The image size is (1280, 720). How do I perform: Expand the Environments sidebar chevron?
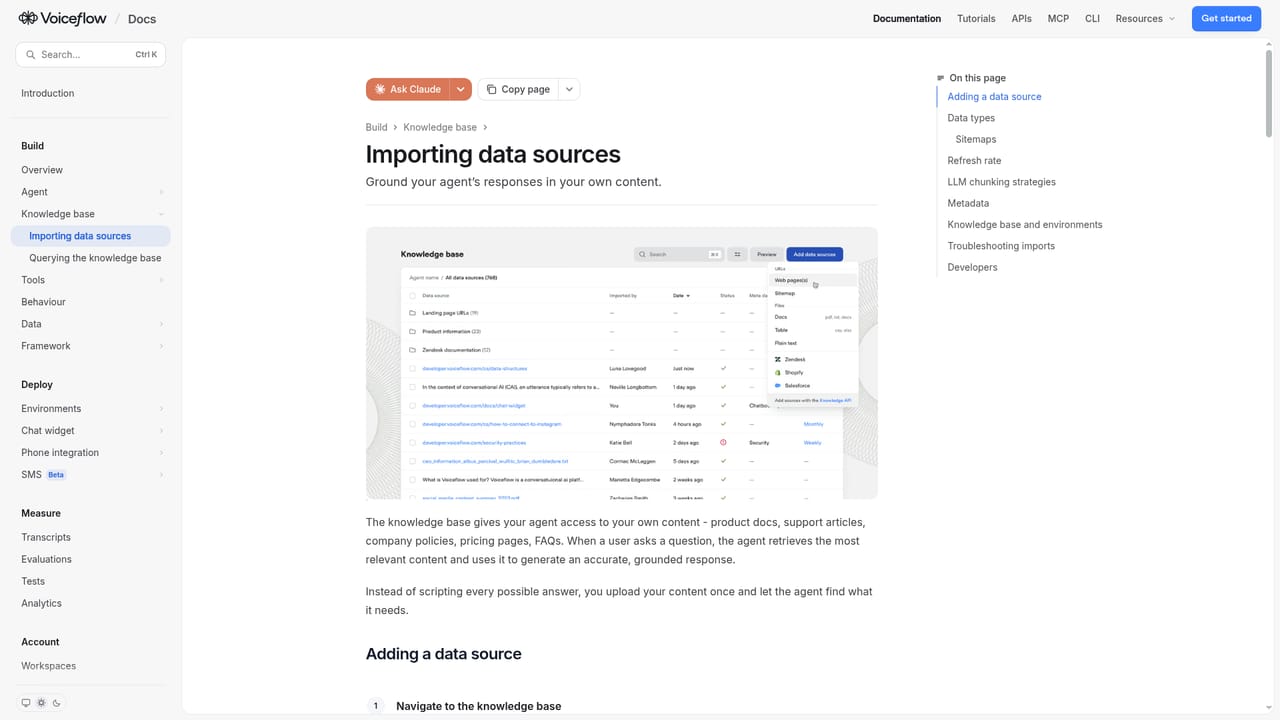(x=161, y=409)
